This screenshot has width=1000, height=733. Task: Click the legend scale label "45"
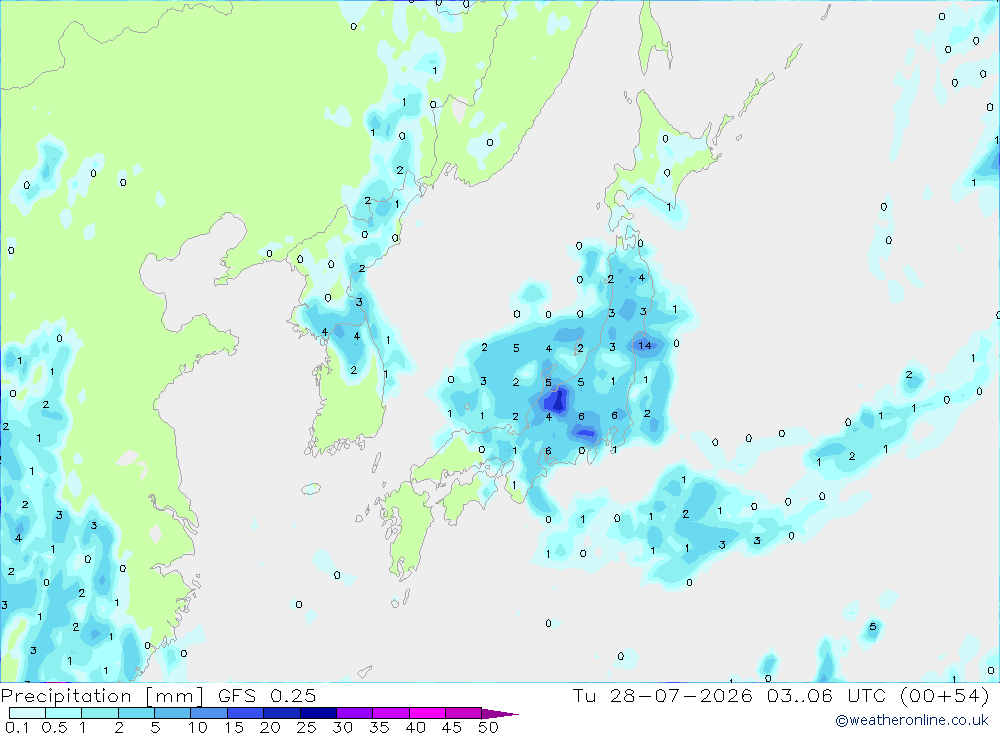[452, 727]
